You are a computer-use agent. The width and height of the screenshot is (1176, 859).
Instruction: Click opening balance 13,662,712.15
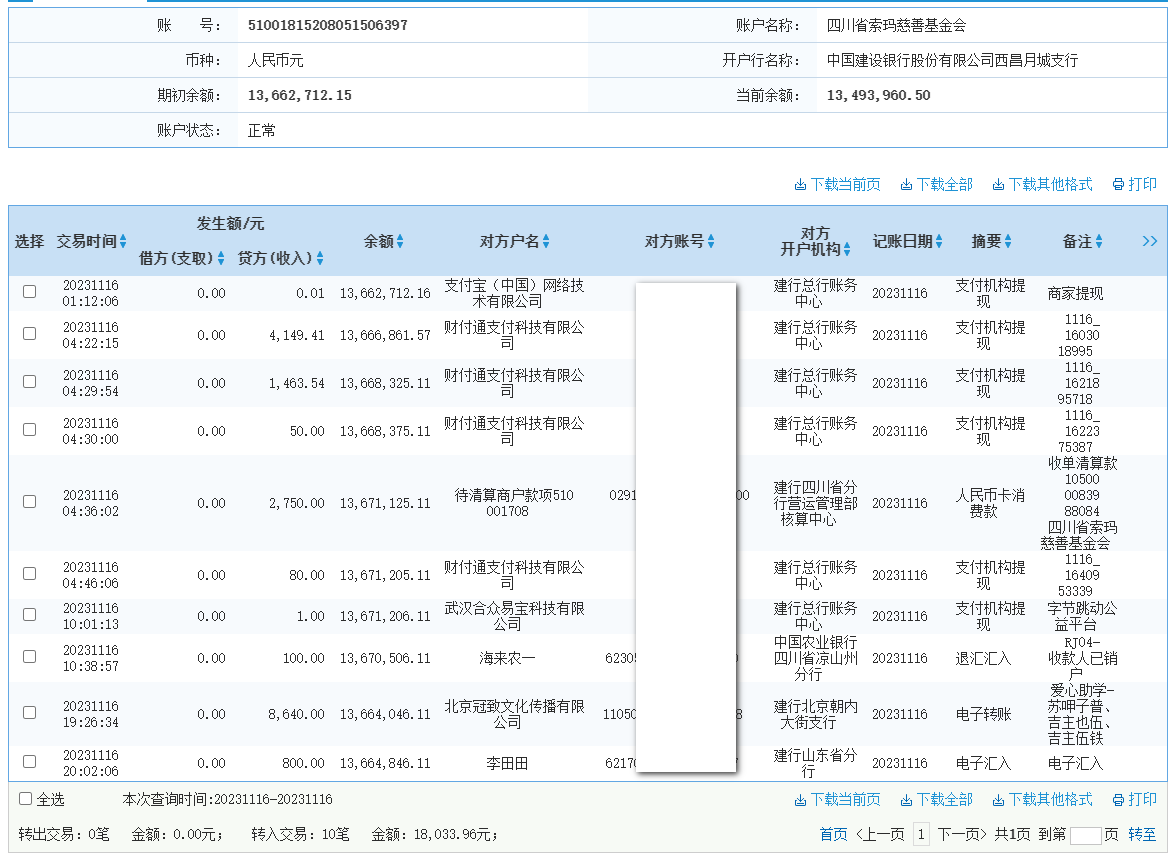pos(299,95)
